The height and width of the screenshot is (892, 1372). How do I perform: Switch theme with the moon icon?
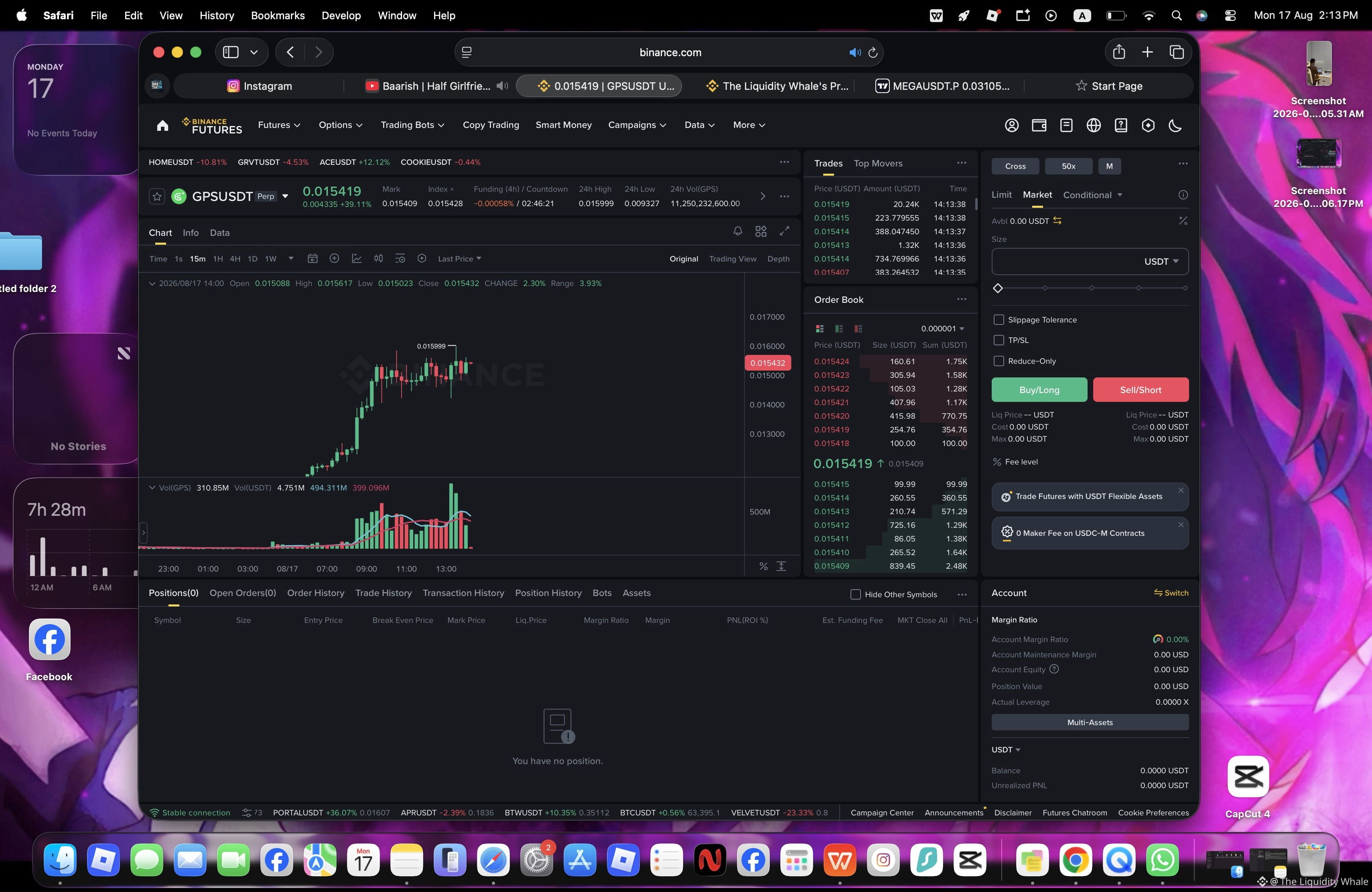pyautogui.click(x=1175, y=125)
